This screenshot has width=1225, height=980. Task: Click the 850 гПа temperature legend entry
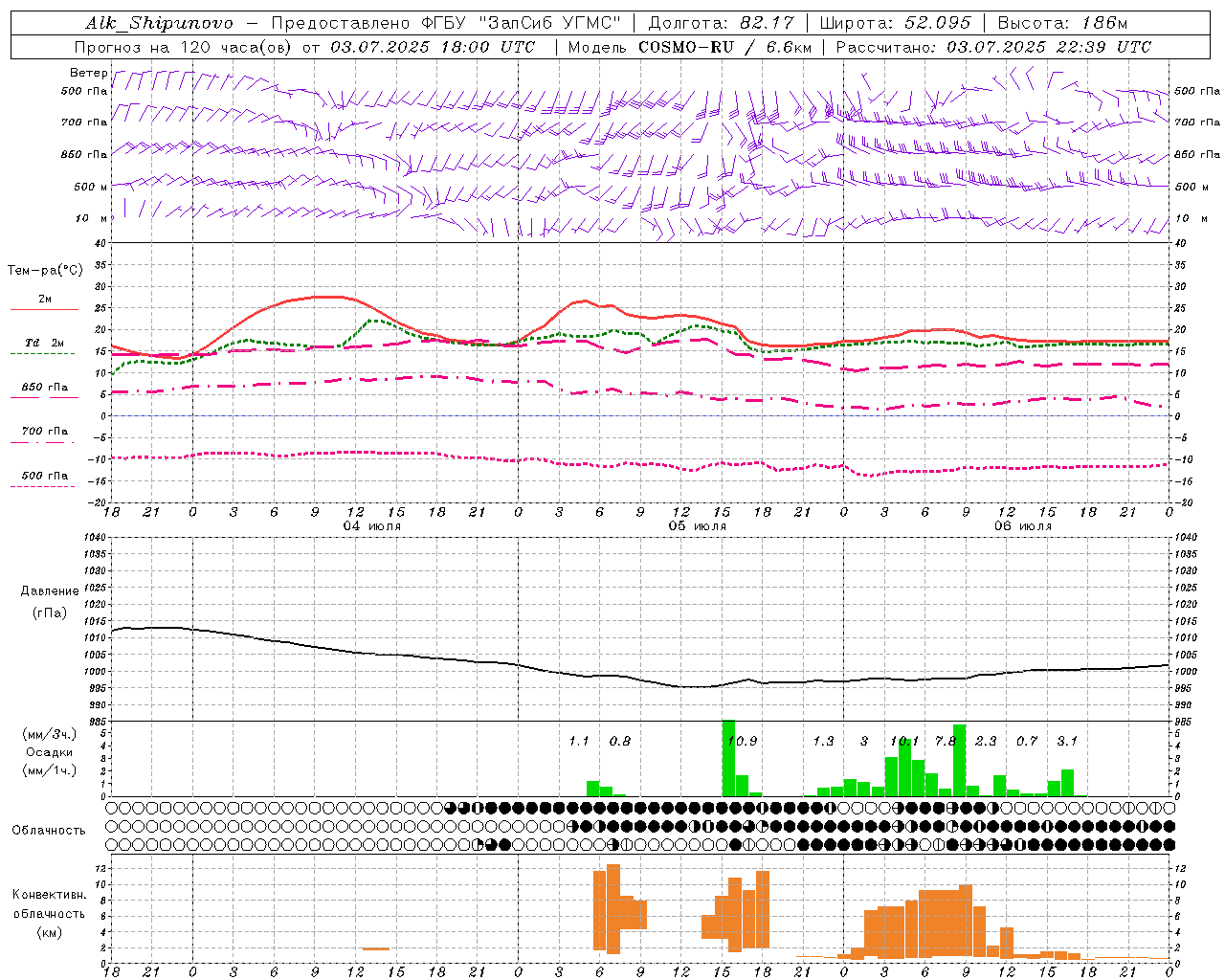pos(44,388)
